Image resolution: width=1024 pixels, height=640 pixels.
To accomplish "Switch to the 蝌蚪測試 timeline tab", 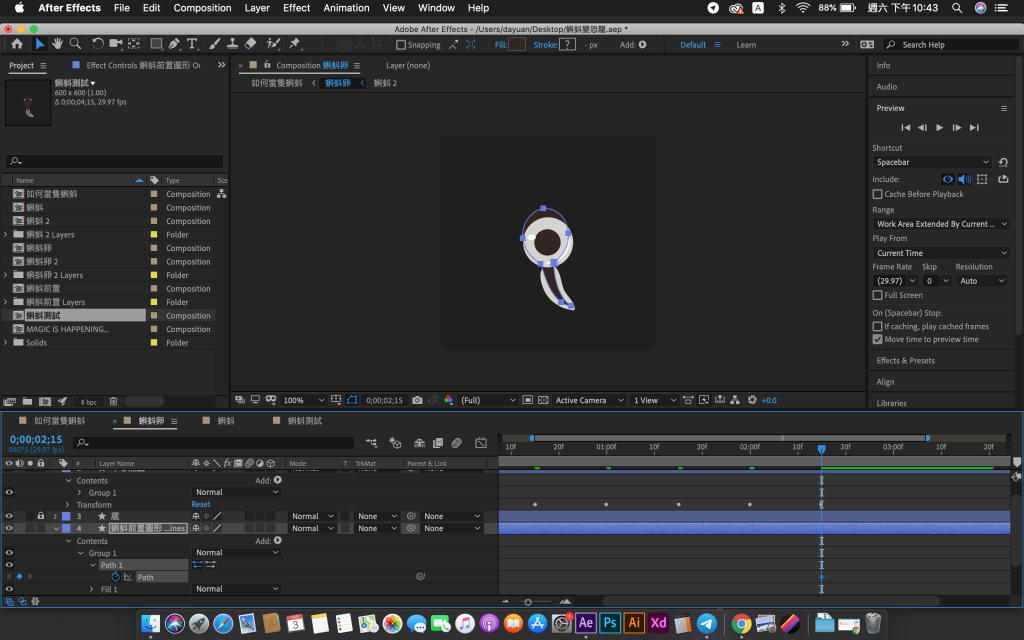I will click(304, 421).
